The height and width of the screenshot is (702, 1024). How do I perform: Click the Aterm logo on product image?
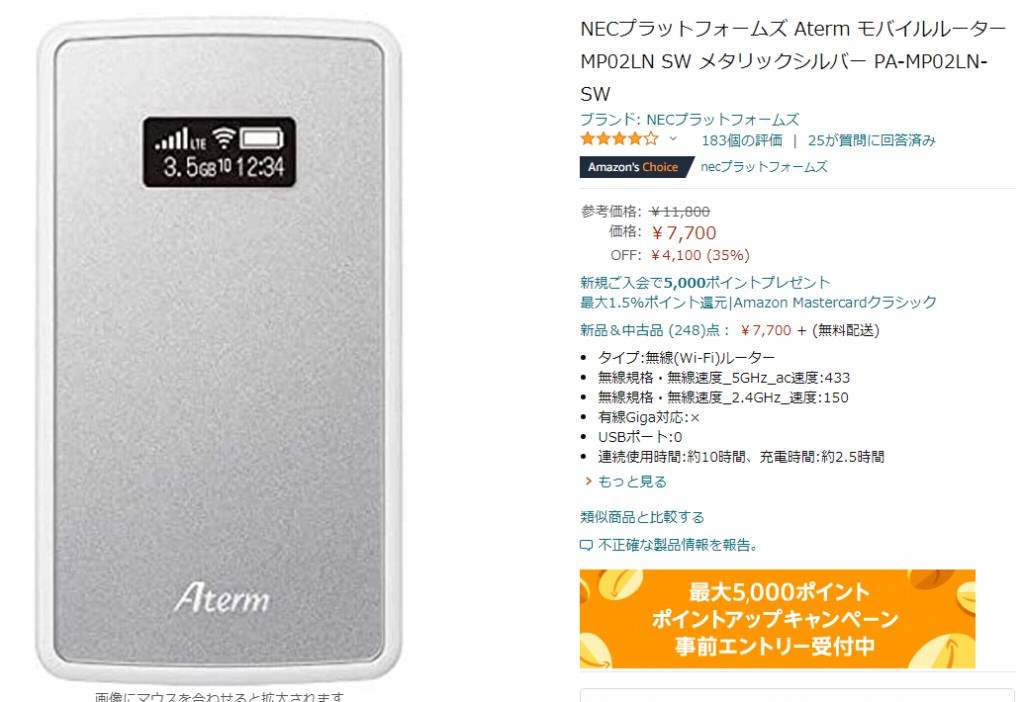click(x=222, y=597)
